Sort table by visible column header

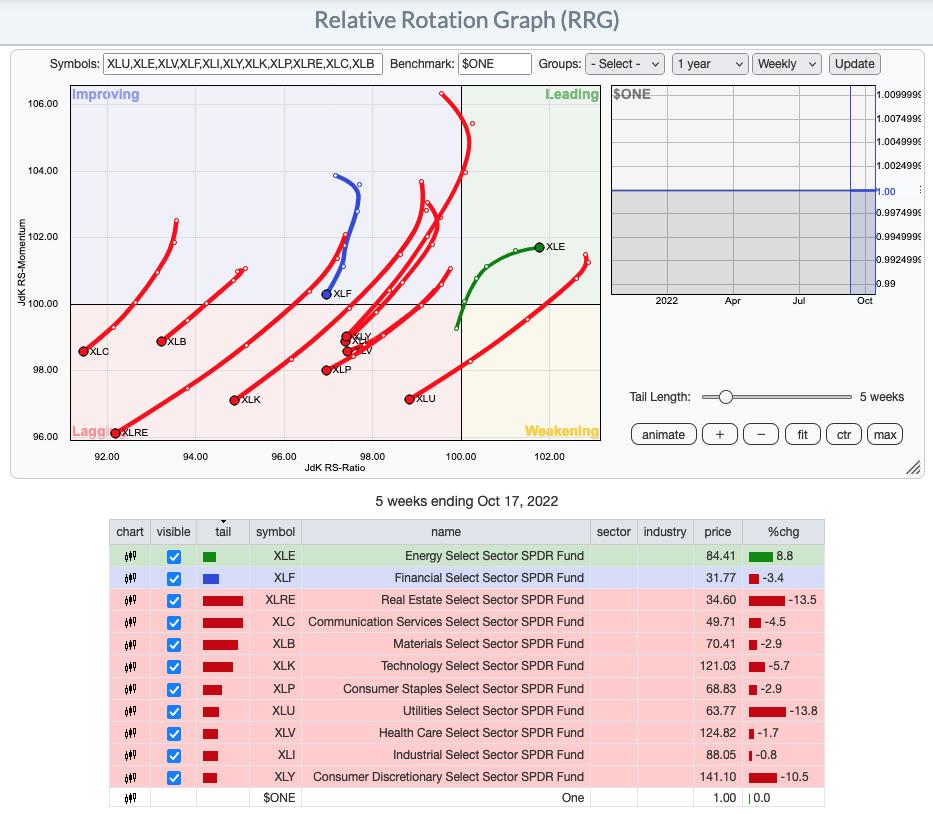tap(173, 532)
